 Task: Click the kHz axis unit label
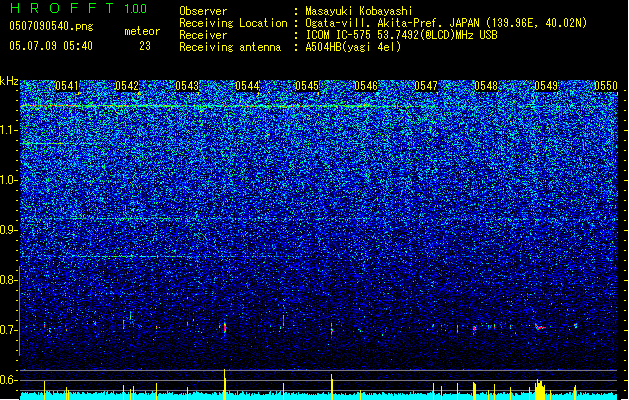(9, 81)
